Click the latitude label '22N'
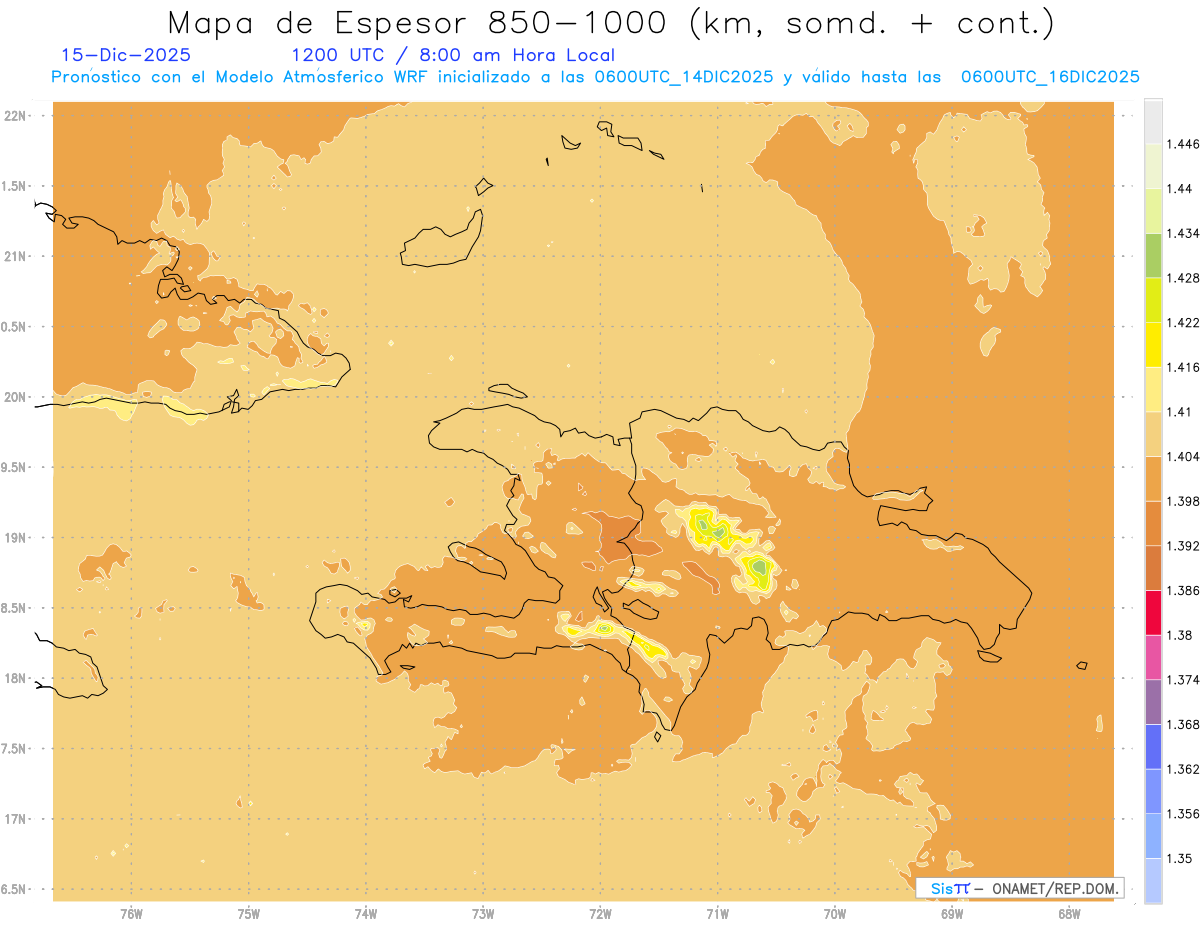This screenshot has width=1200, height=927. (15, 115)
